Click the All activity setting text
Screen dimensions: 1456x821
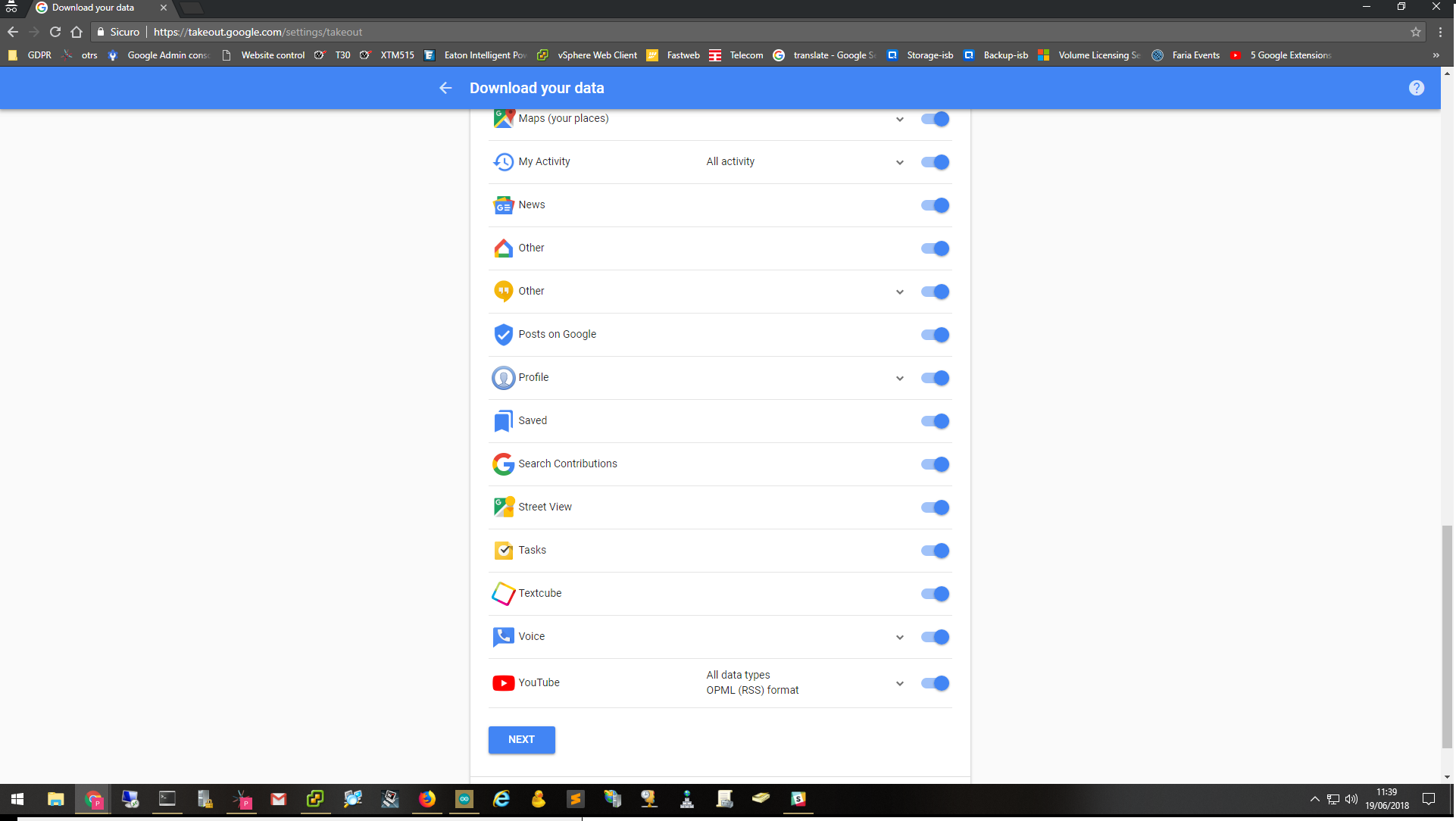(730, 161)
